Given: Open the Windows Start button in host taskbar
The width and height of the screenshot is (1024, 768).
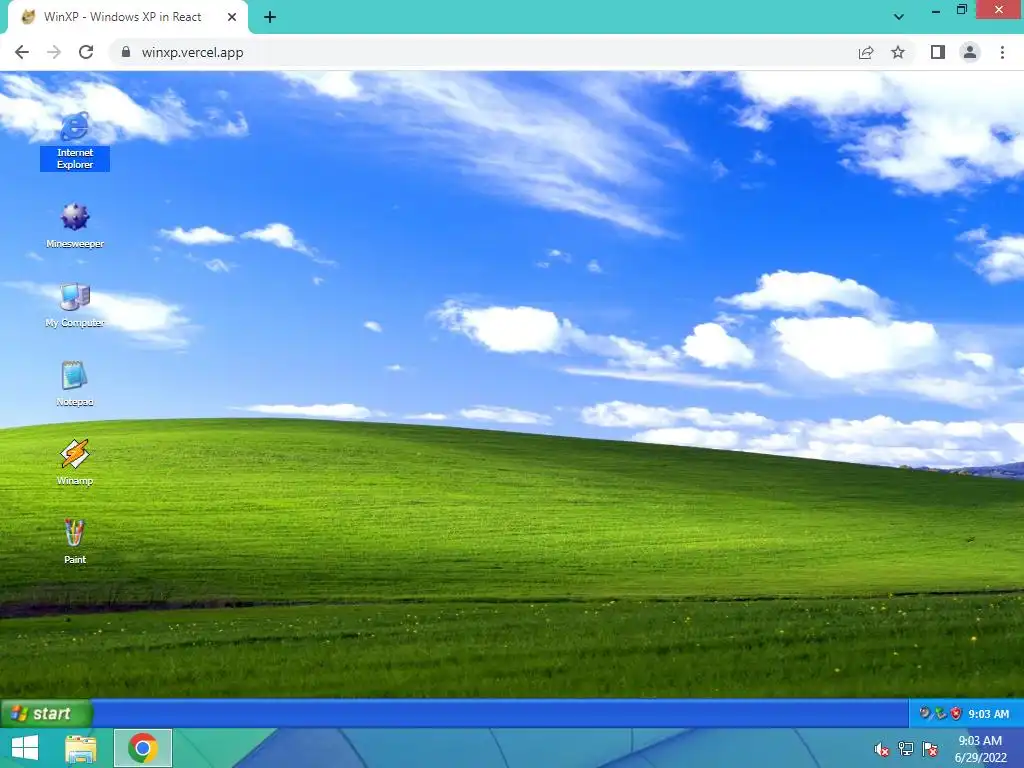Looking at the screenshot, I should point(25,748).
